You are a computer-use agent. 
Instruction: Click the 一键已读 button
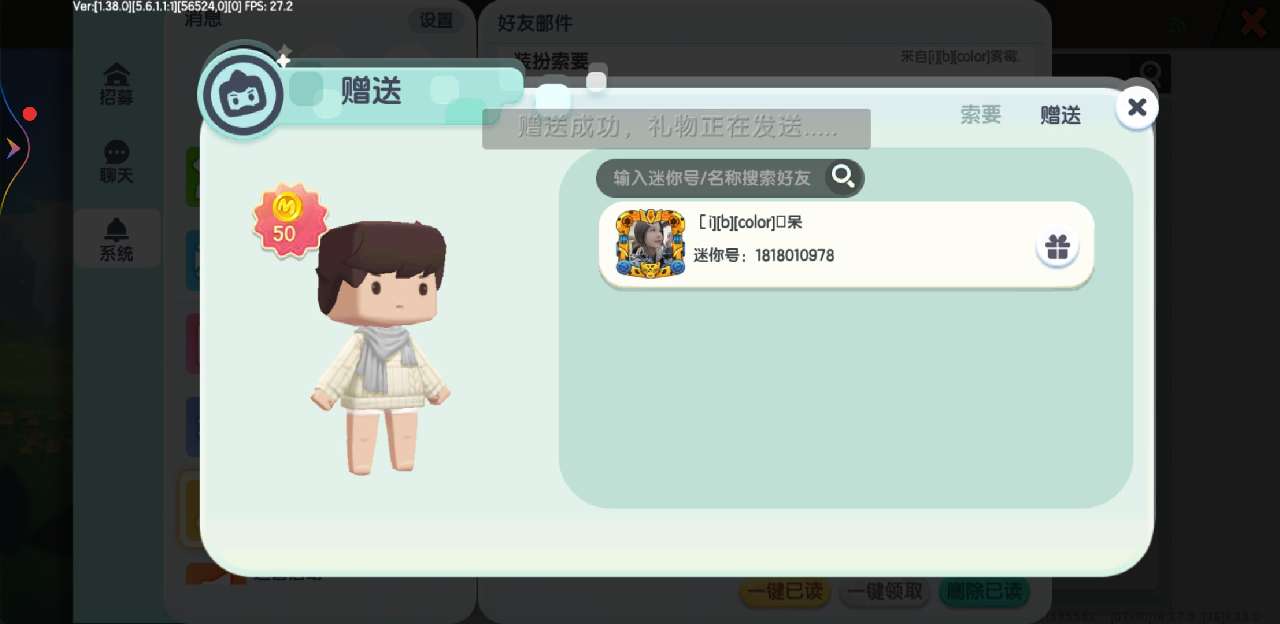pos(785,591)
